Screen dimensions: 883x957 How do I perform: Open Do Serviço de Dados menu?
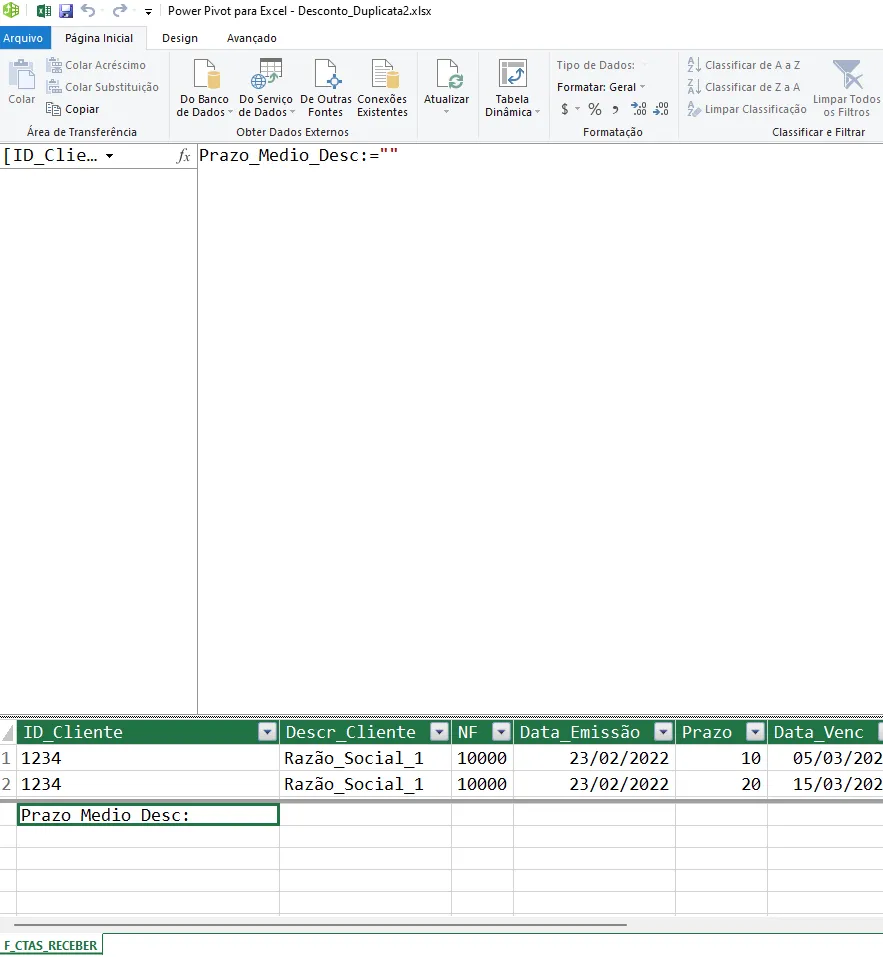click(266, 88)
